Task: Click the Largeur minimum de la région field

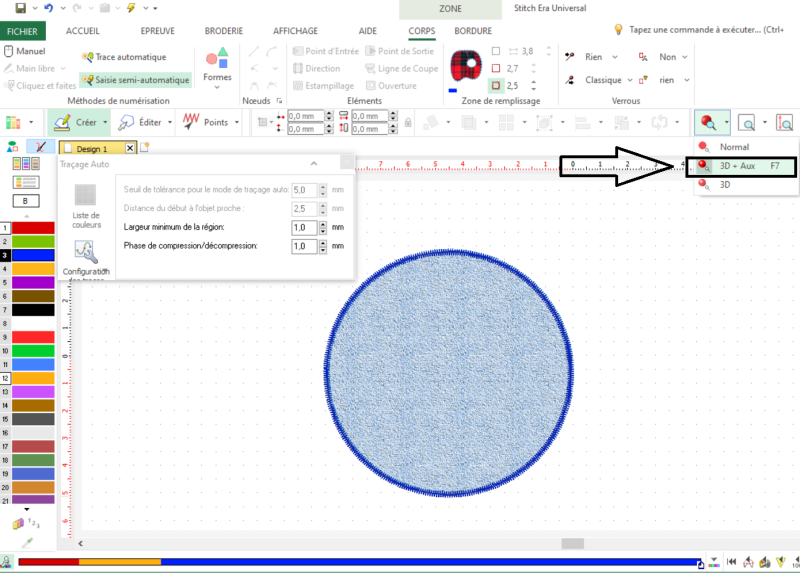Action: (x=307, y=227)
